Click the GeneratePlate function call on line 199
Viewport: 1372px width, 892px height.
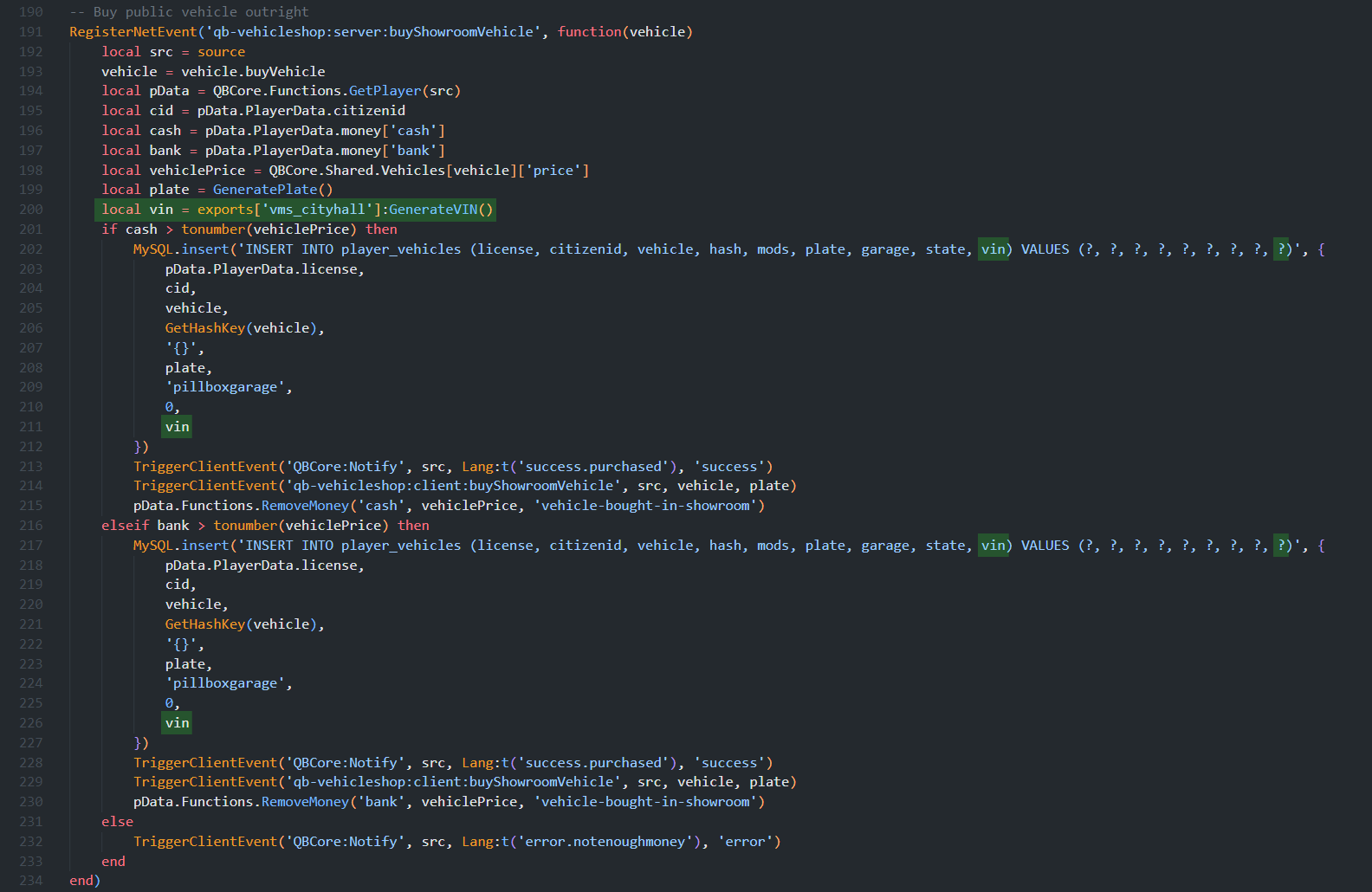(265, 190)
